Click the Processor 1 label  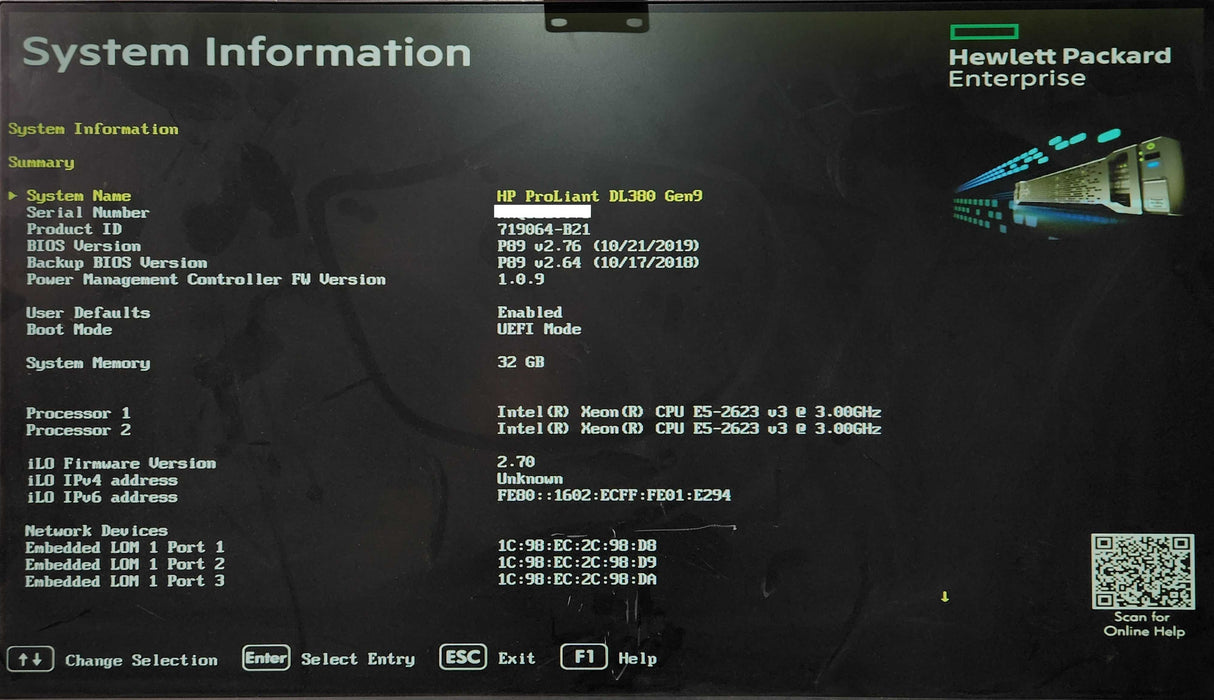[x=78, y=413]
